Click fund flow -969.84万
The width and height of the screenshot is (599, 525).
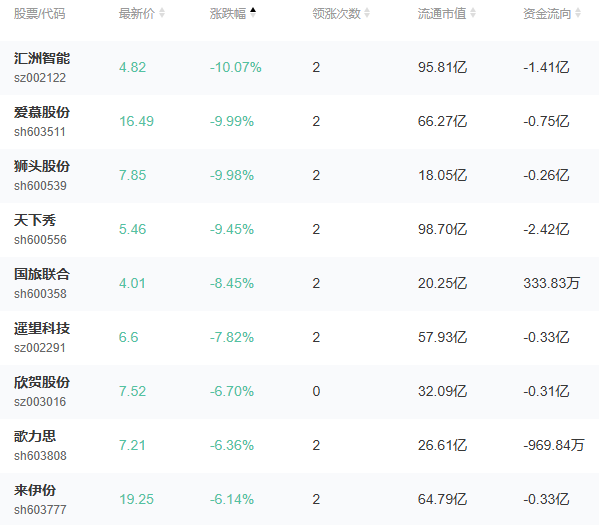pyautogui.click(x=554, y=445)
